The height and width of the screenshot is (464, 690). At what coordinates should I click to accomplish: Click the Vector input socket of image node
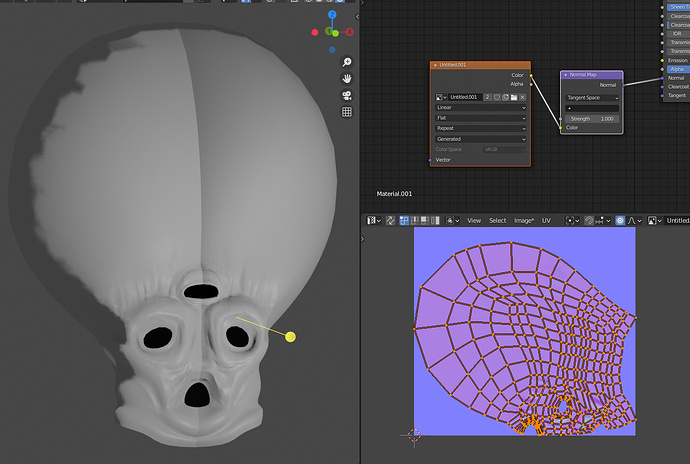pyautogui.click(x=430, y=160)
